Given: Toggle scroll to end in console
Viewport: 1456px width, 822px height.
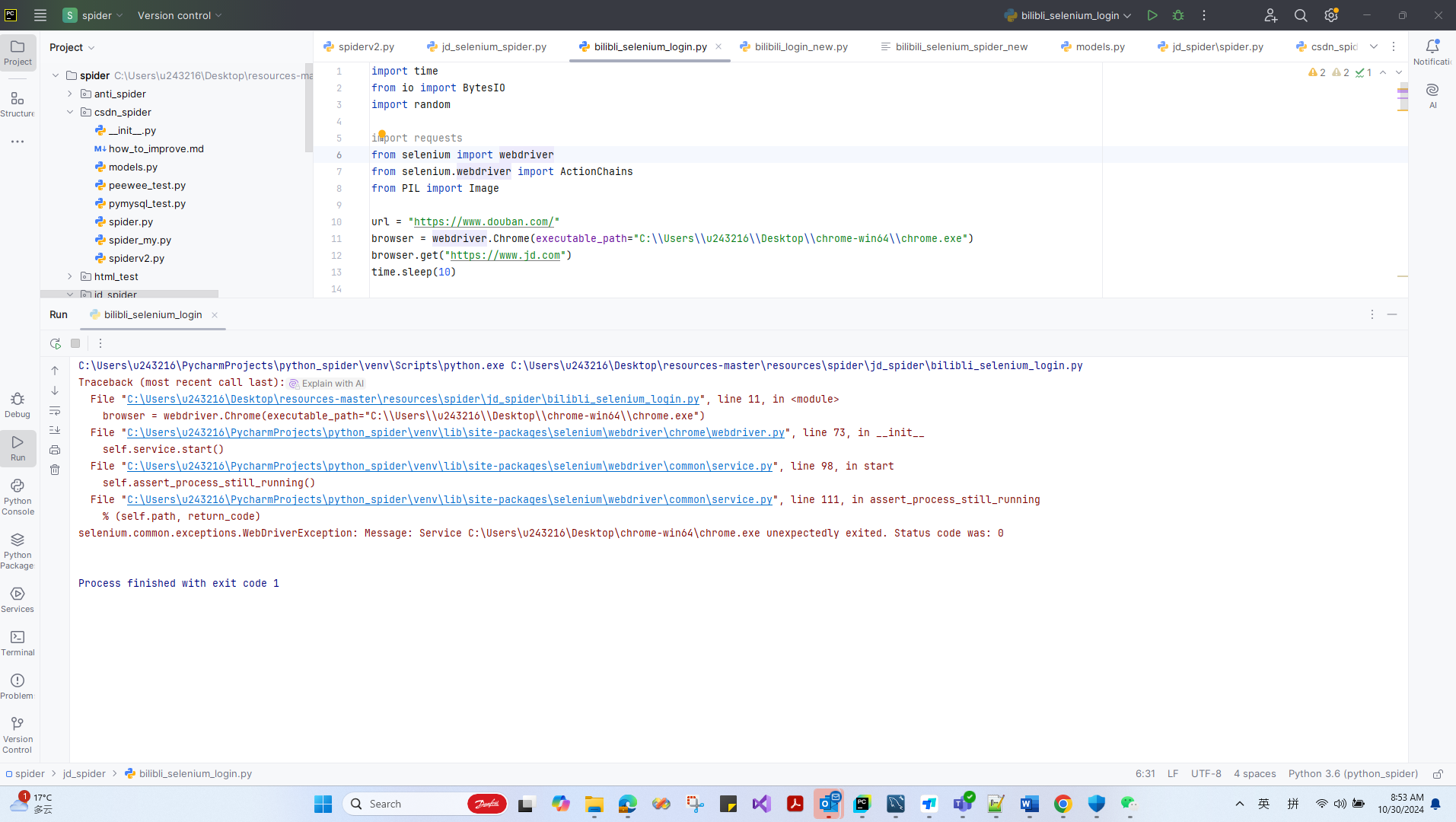Looking at the screenshot, I should 55,430.
